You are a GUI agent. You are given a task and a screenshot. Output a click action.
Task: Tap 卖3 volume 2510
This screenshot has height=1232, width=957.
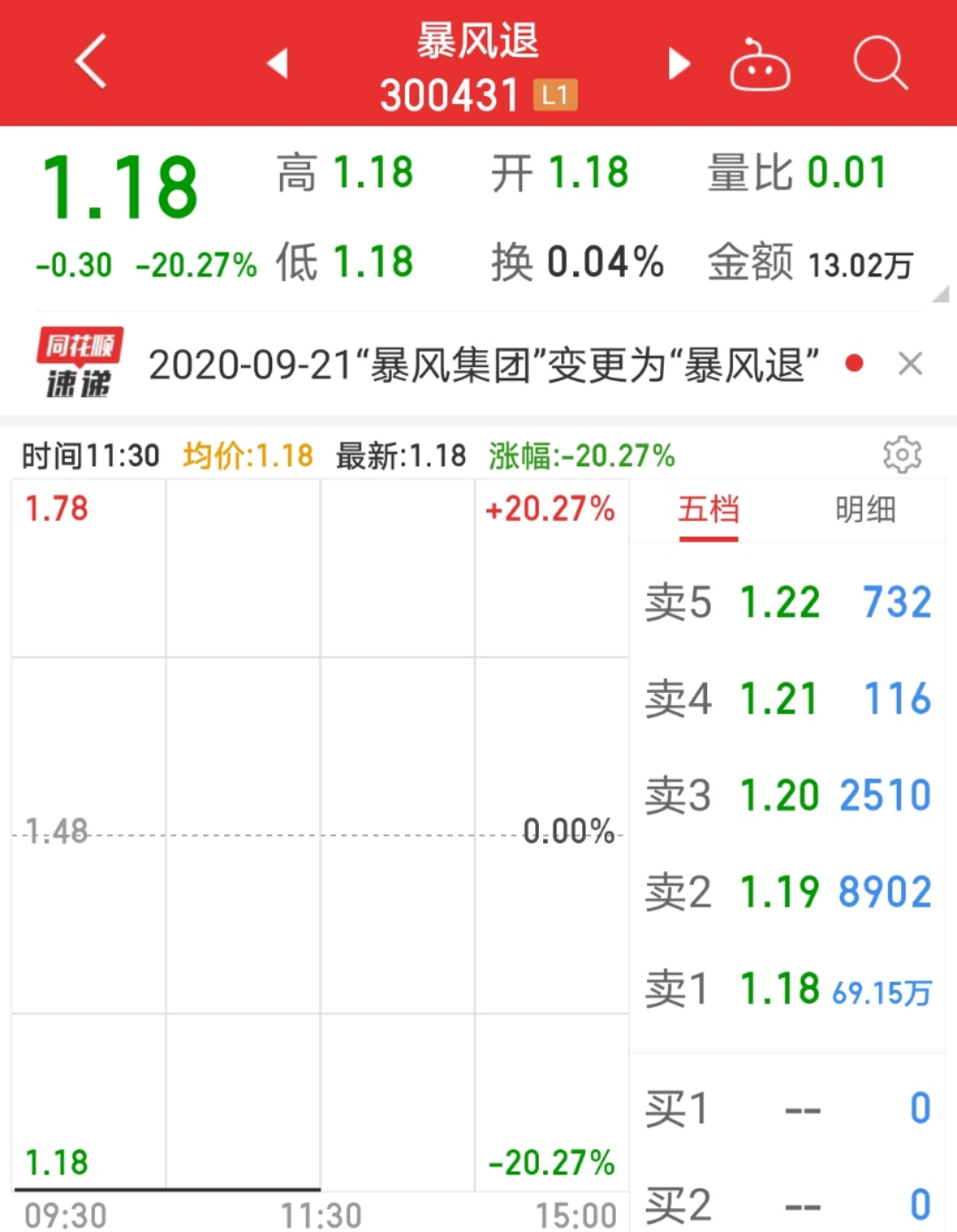(885, 795)
